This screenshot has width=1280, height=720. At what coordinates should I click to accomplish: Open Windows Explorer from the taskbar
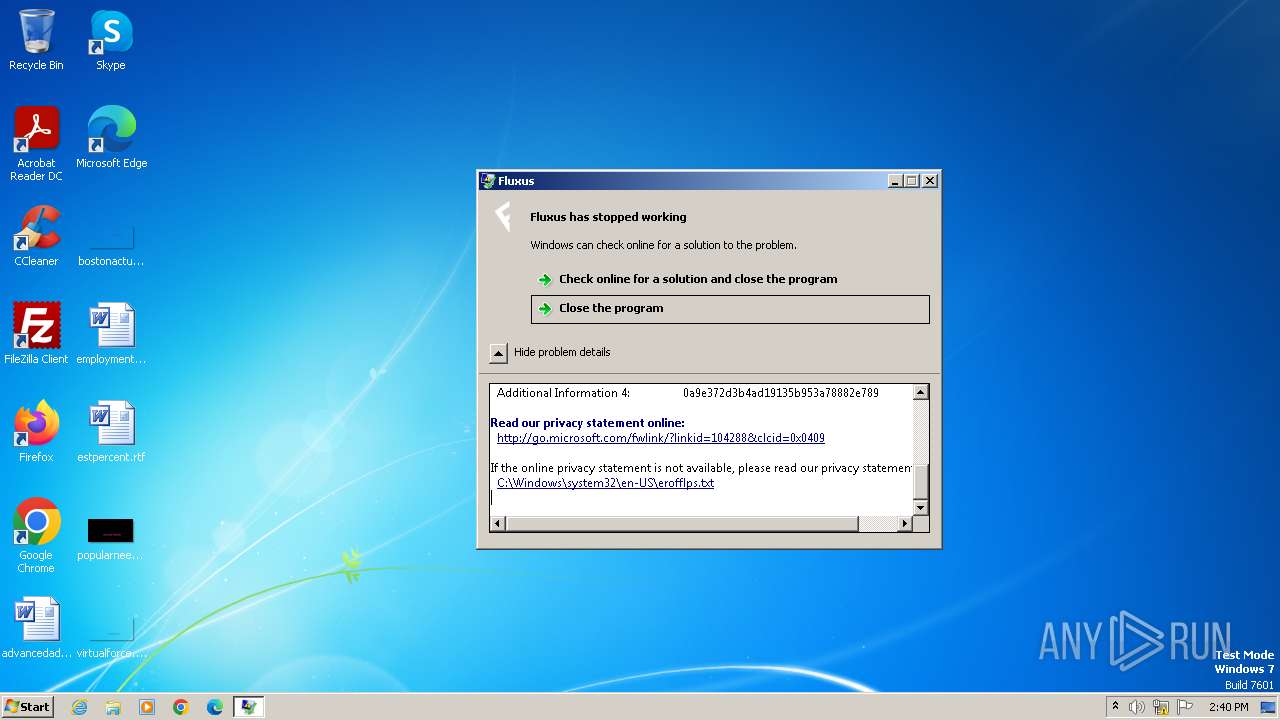tap(113, 707)
